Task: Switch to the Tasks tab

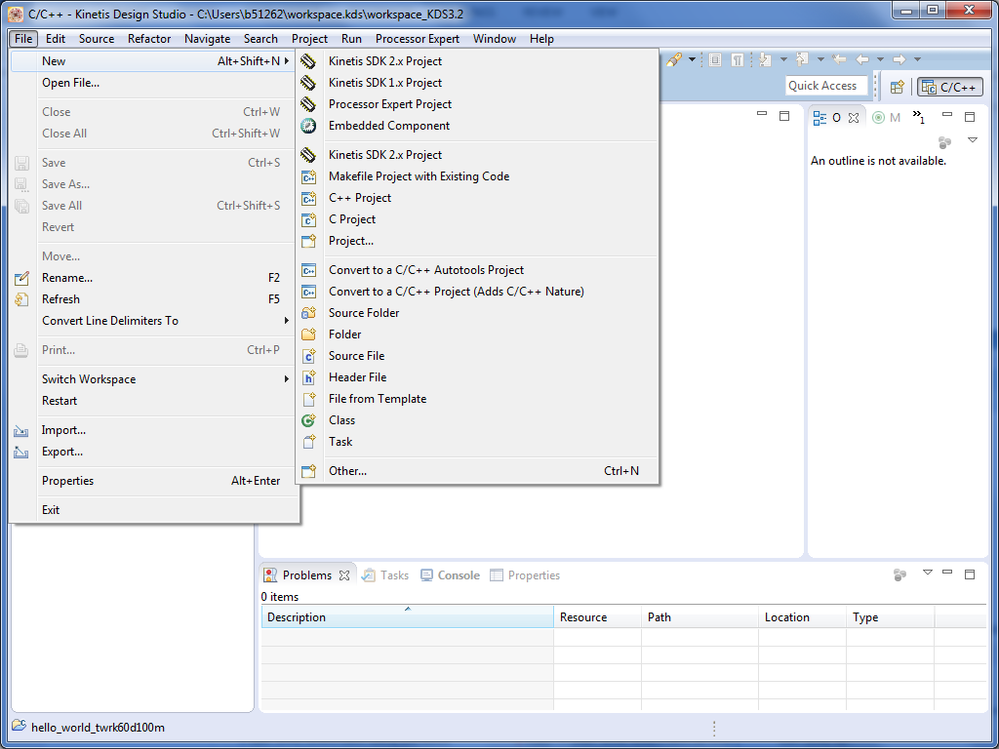Action: coord(385,575)
